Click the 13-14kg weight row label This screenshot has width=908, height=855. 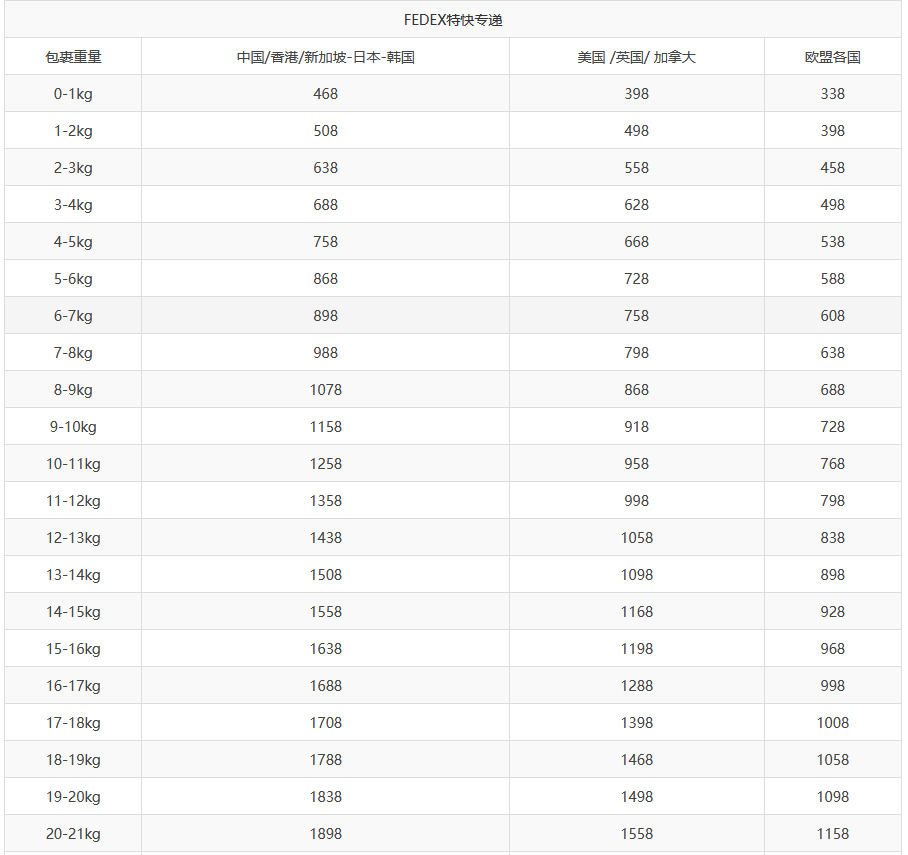(73, 575)
